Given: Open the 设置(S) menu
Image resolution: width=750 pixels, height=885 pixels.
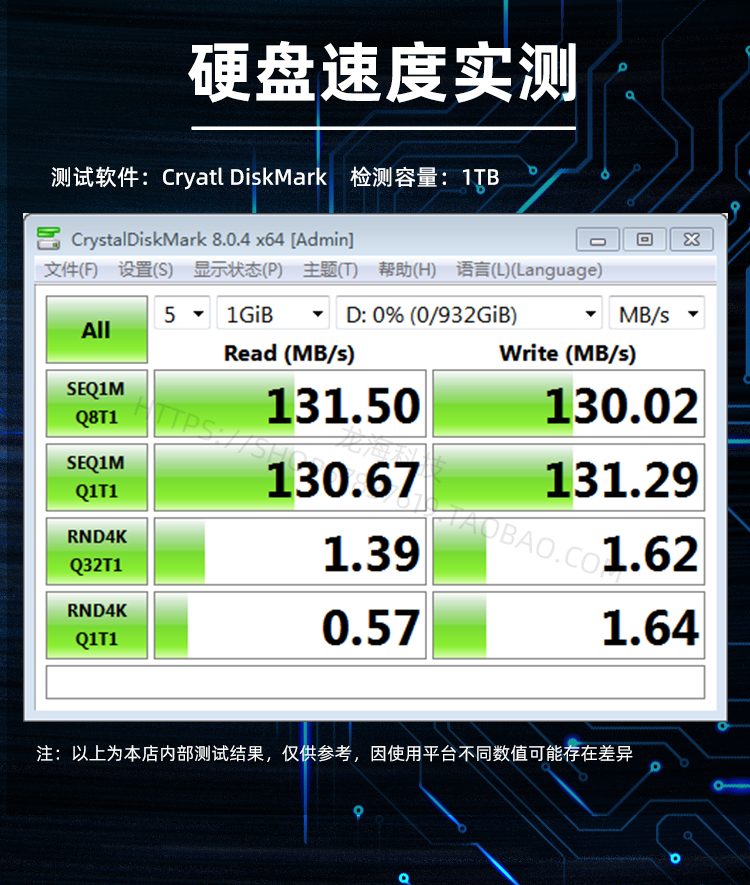Looking at the screenshot, I should (x=146, y=270).
